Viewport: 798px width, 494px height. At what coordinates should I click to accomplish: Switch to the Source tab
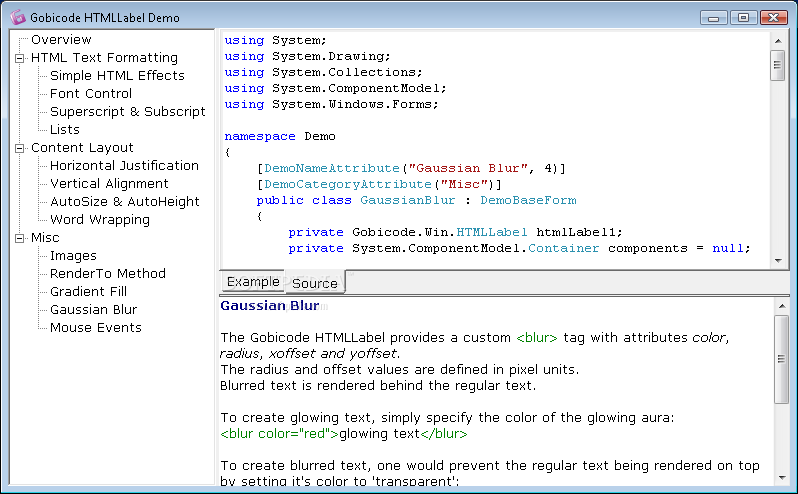(315, 283)
